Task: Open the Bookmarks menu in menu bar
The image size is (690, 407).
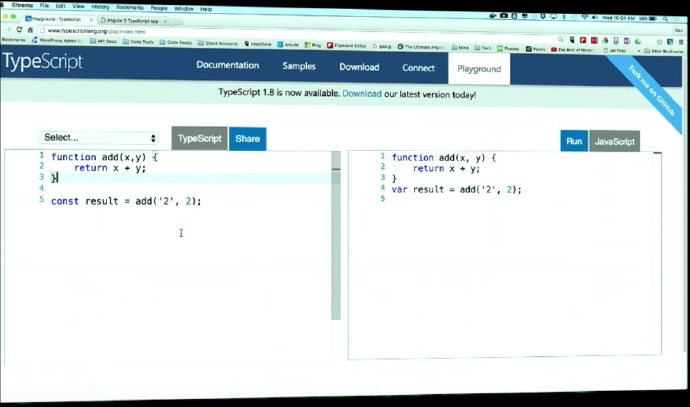Action: coord(130,7)
